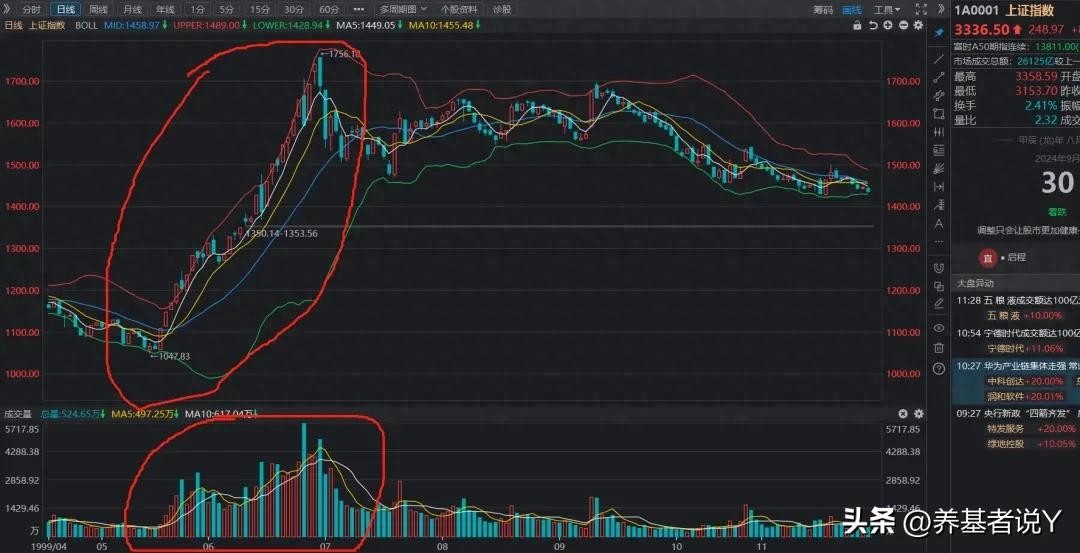Switch to 分时 intraday tab
The image size is (1080, 553).
coord(31,9)
